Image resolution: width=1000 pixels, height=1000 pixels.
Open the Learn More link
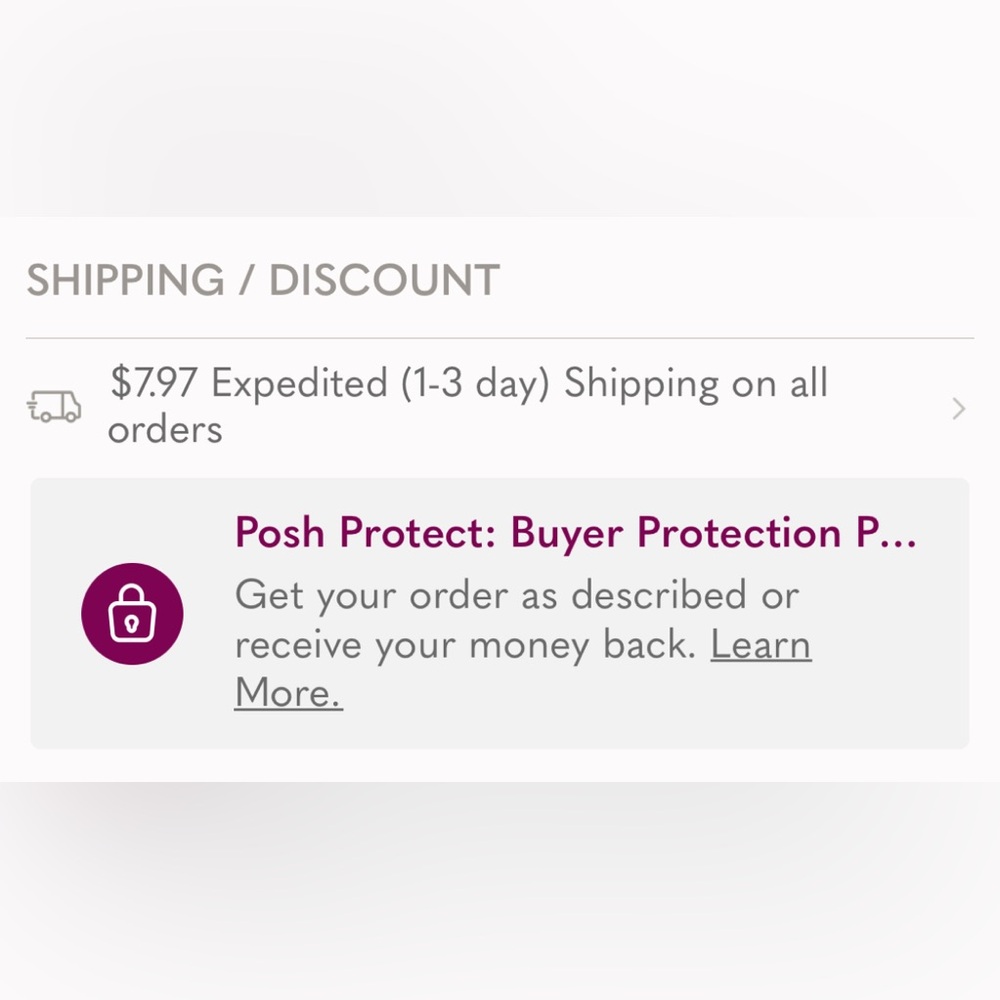pyautogui.click(x=523, y=668)
